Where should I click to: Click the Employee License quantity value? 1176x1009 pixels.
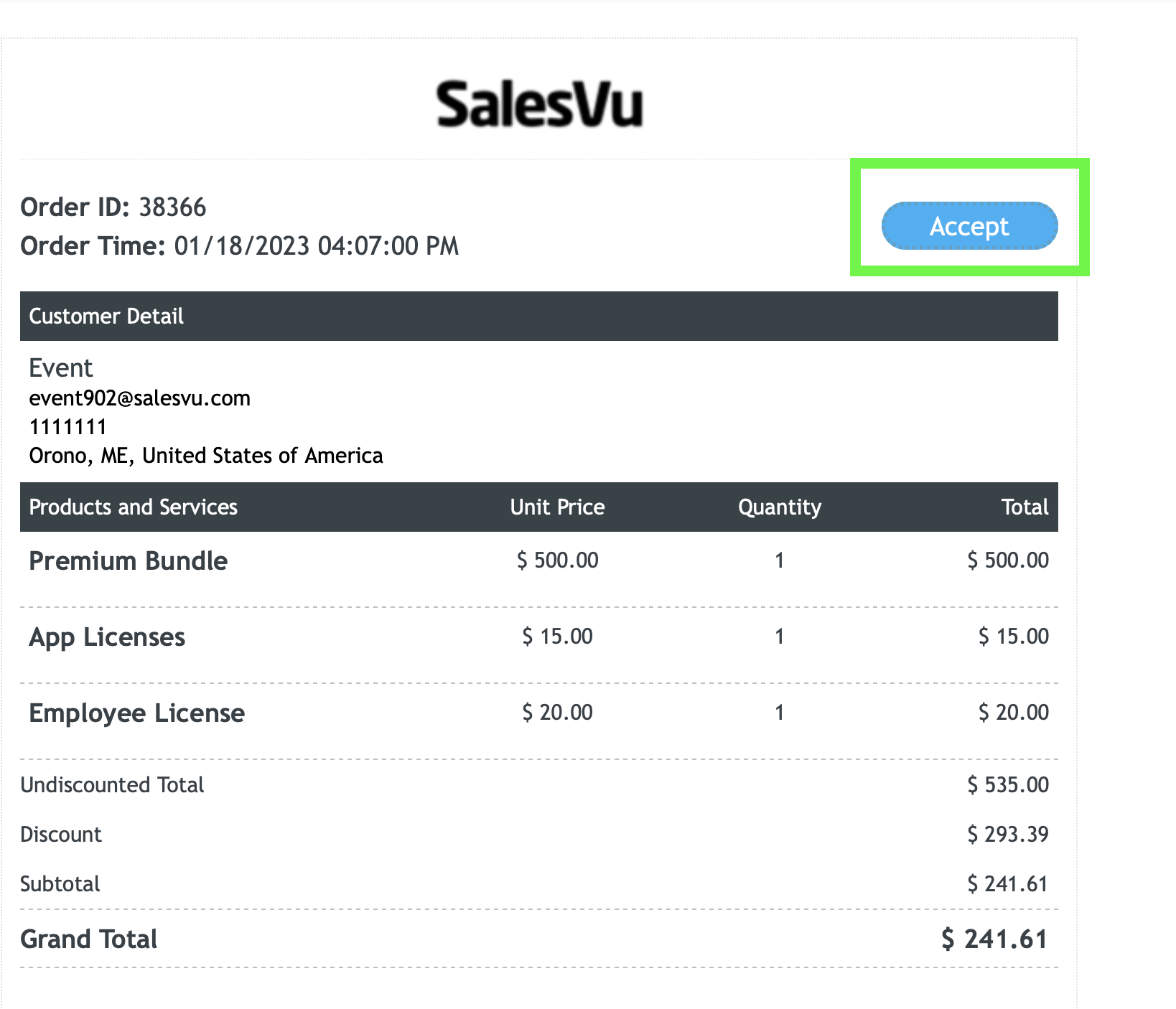pos(779,713)
